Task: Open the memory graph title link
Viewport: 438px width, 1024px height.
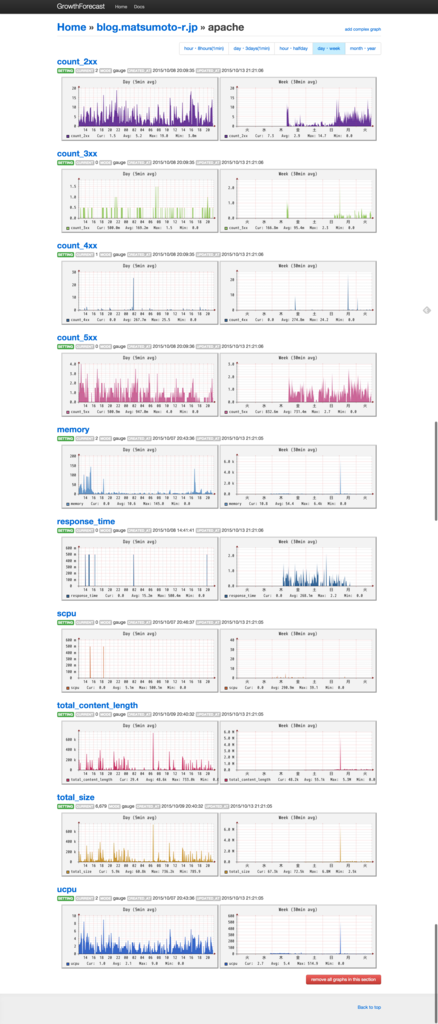Action: tap(73, 430)
